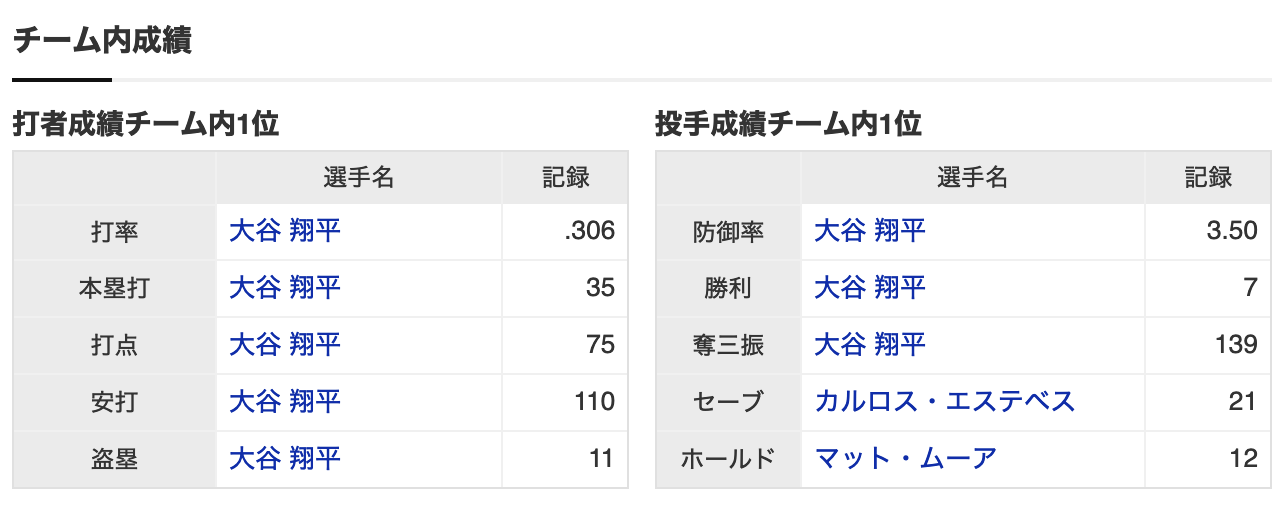Open 大谷 翔平 link in 打点 row
Viewport: 1280px width, 526px height.
click(x=285, y=345)
